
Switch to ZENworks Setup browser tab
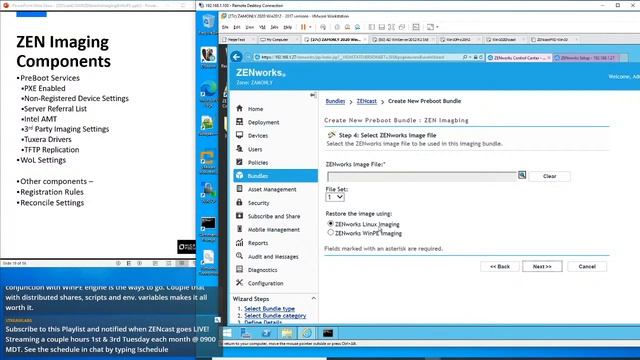coord(587,58)
